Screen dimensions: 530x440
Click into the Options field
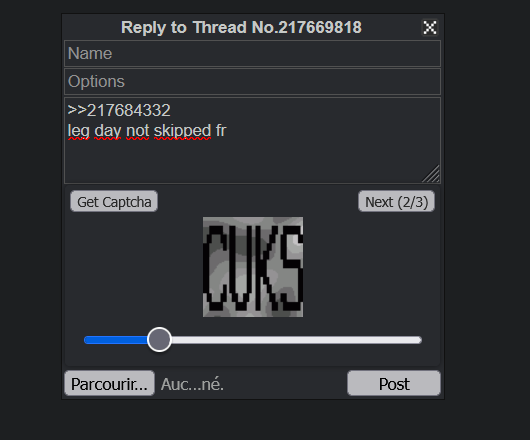click(x=252, y=81)
